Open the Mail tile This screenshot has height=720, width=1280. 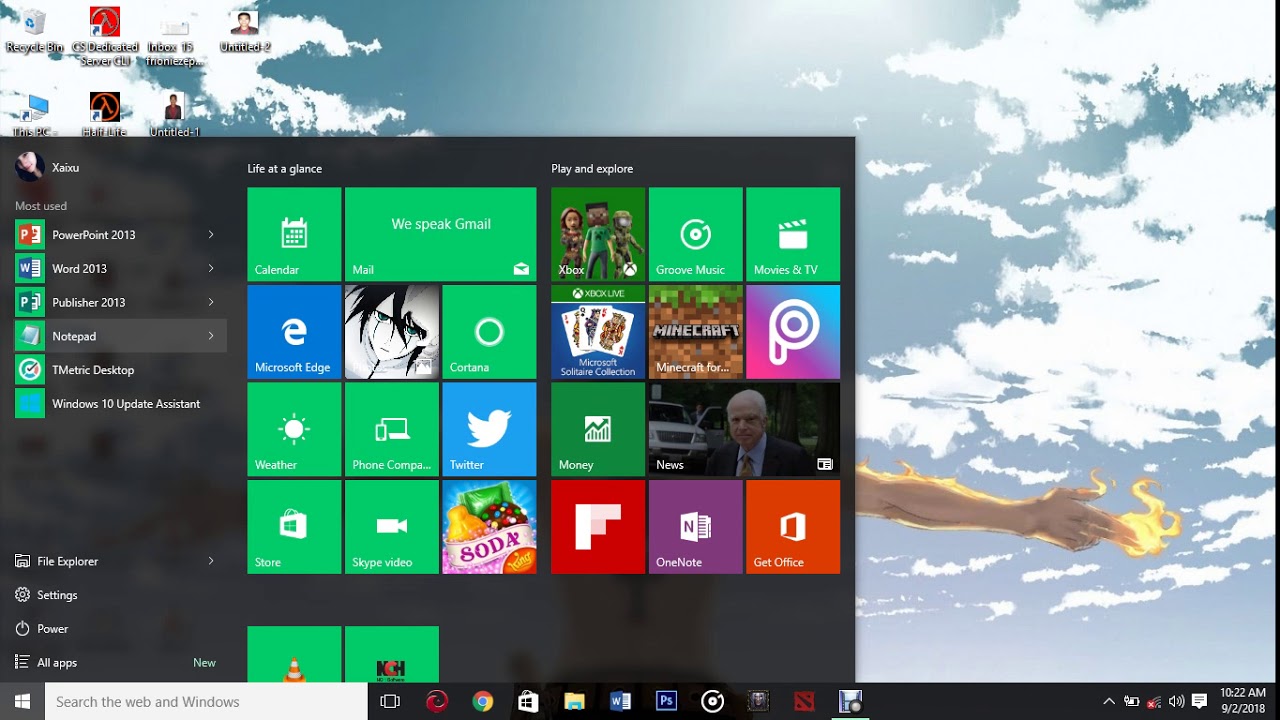(x=440, y=234)
